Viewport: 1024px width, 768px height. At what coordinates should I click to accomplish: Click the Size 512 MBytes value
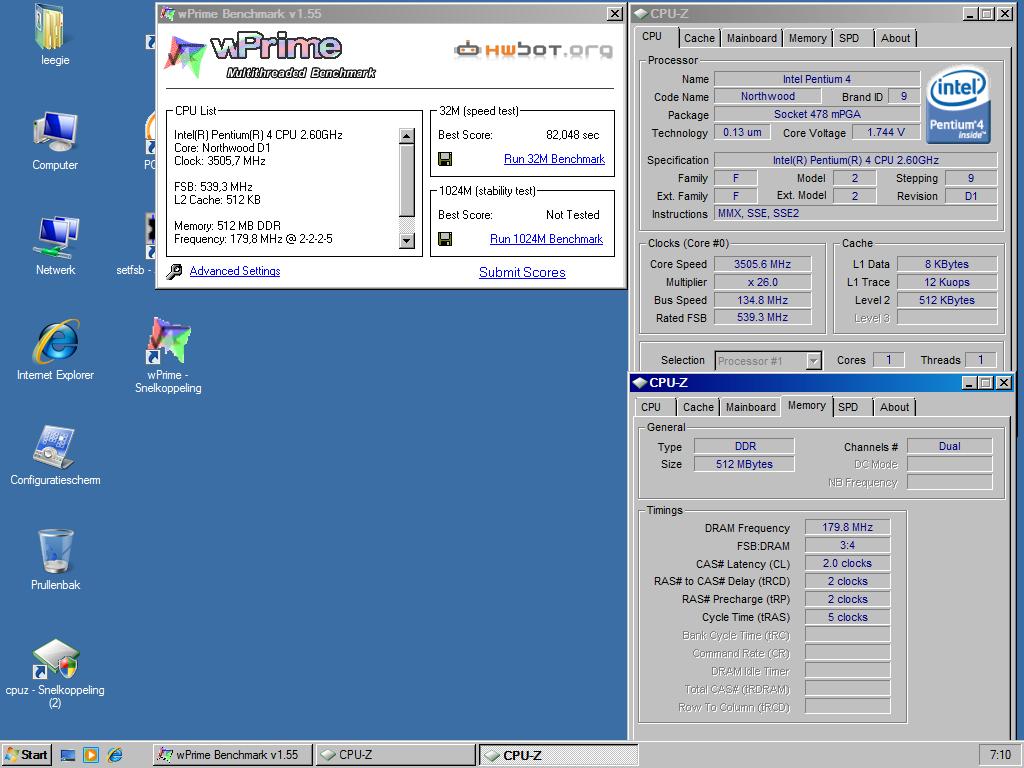(x=744, y=464)
